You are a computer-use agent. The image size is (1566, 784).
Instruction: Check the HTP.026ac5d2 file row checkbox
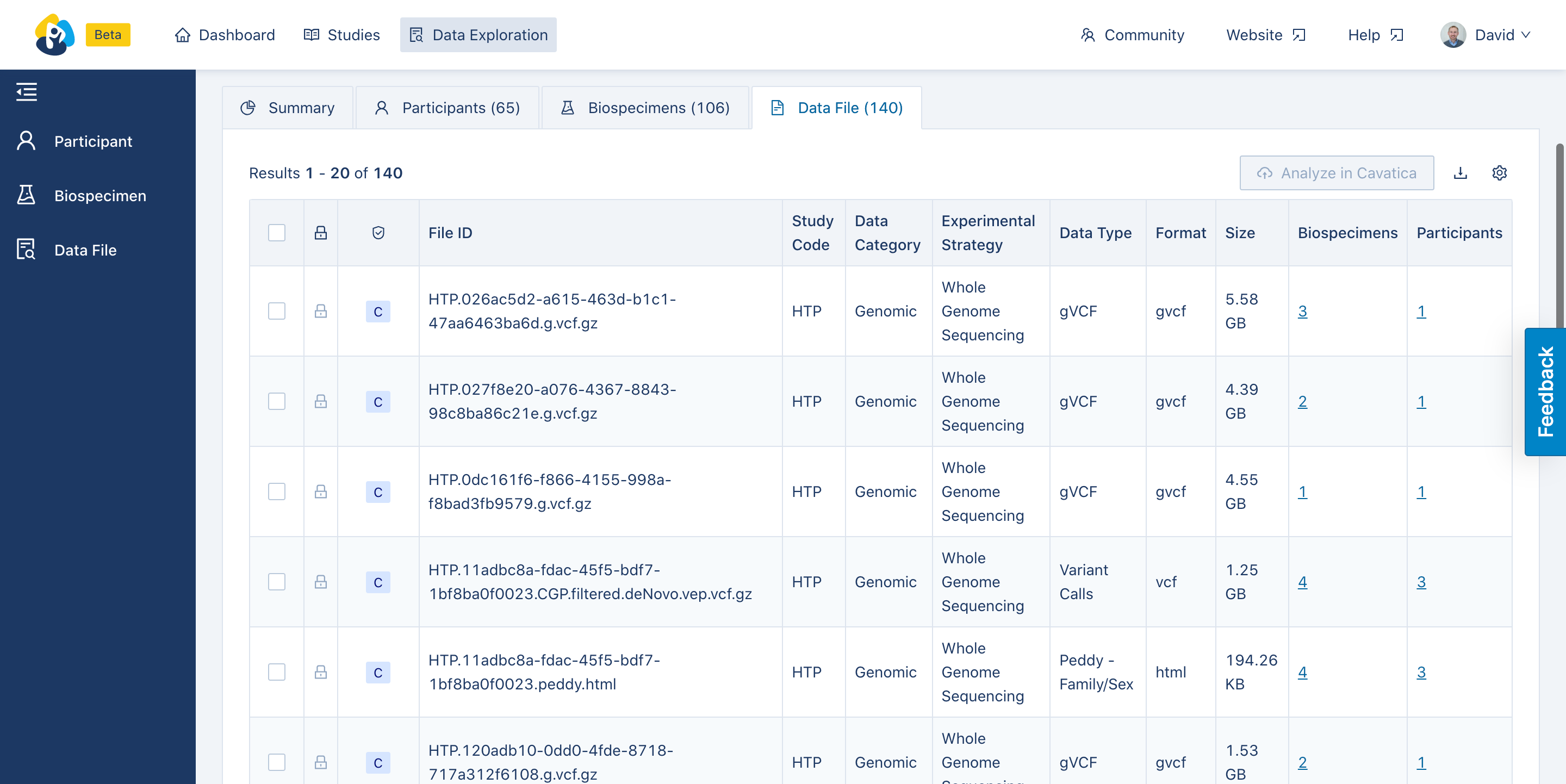277,311
